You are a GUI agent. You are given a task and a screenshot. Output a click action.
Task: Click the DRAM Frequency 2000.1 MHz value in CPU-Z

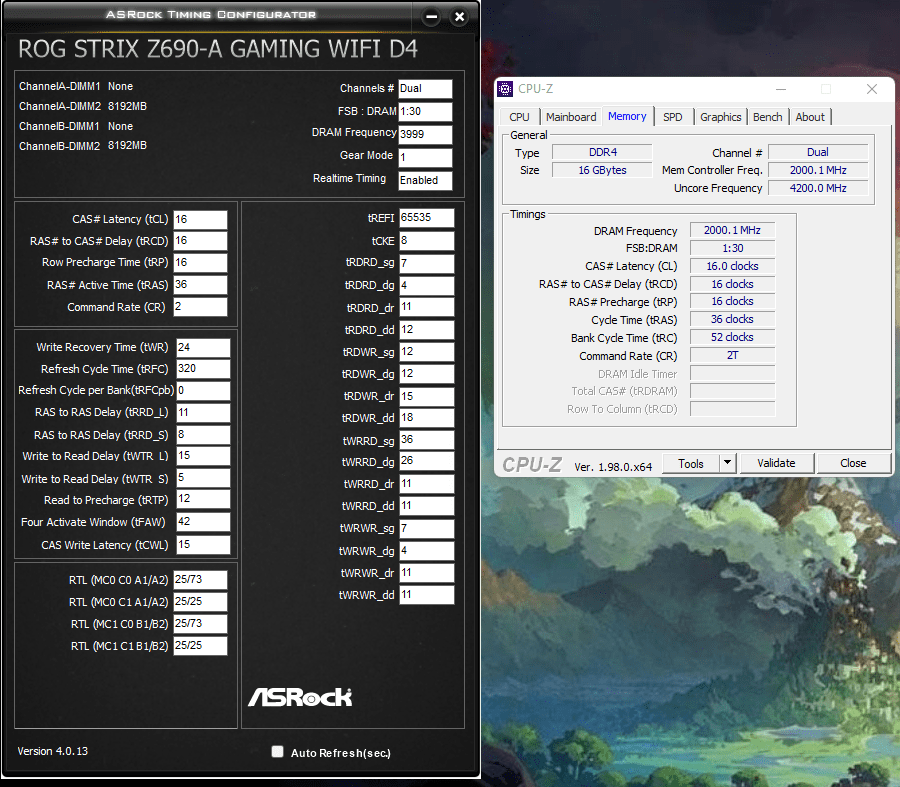point(732,230)
